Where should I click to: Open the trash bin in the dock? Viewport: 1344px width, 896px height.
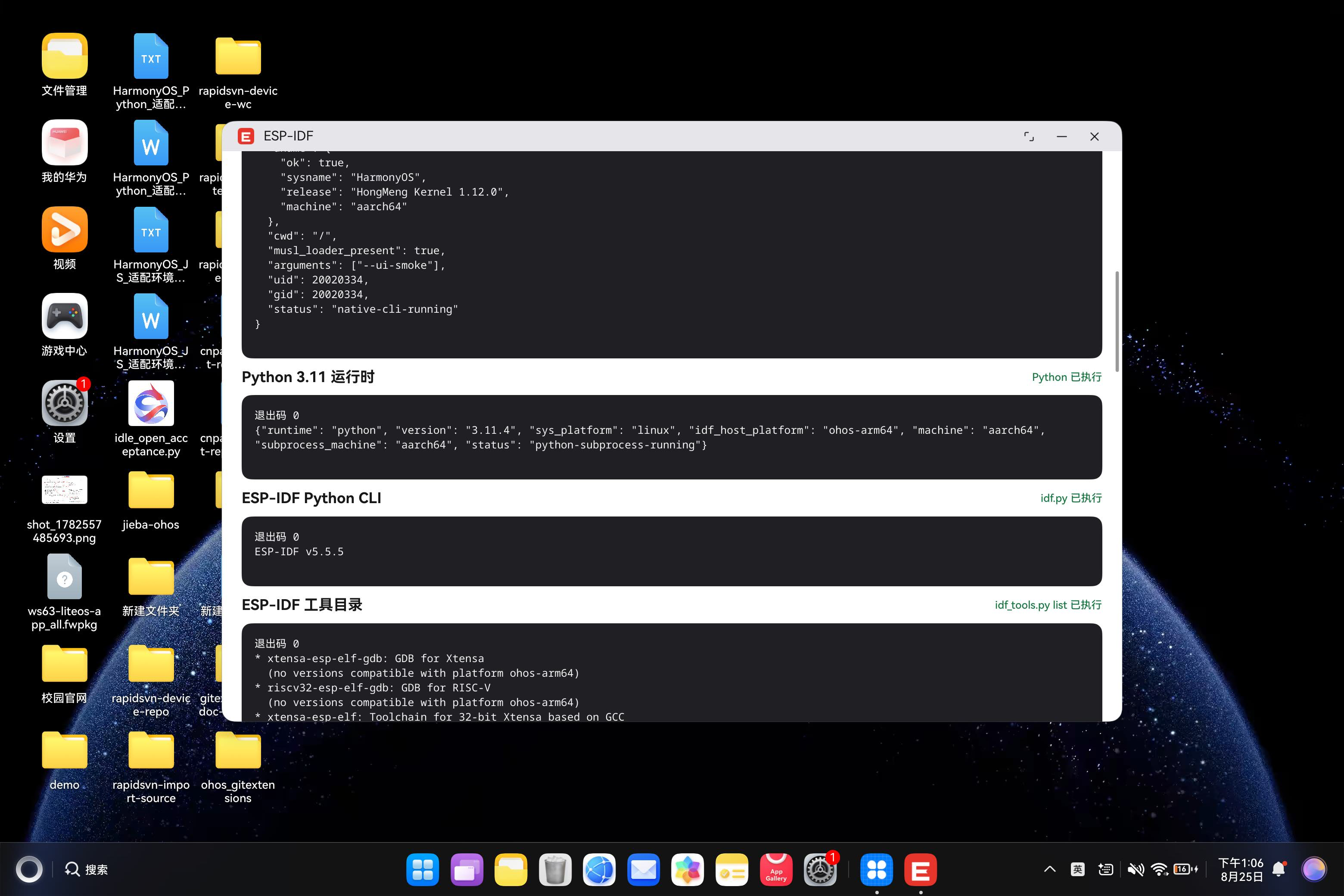(x=555, y=869)
